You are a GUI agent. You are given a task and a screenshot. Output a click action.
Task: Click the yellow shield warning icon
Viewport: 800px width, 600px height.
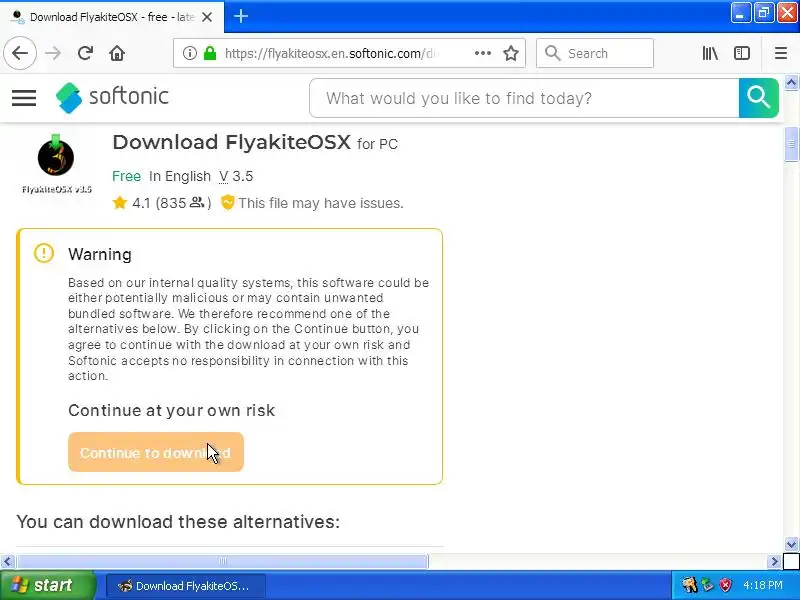[x=228, y=203]
